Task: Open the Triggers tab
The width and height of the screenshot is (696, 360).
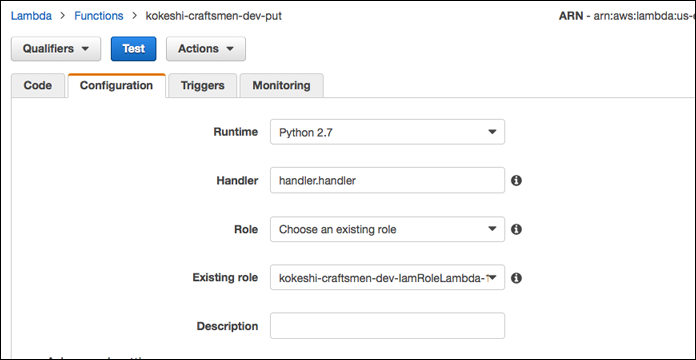Action: point(202,85)
